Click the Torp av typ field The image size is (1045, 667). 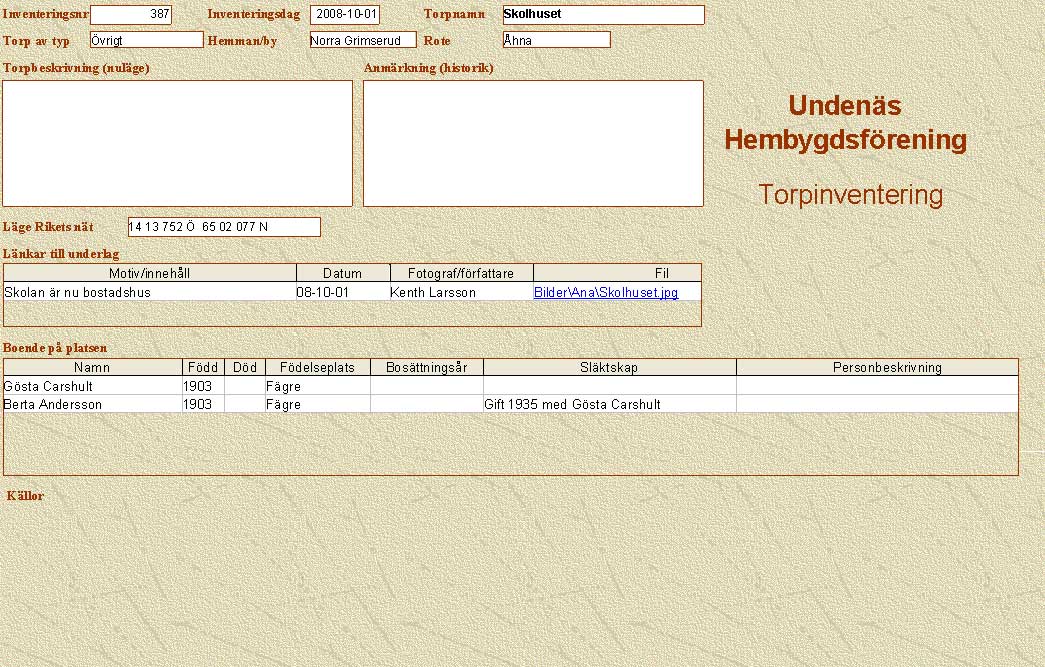(x=146, y=40)
